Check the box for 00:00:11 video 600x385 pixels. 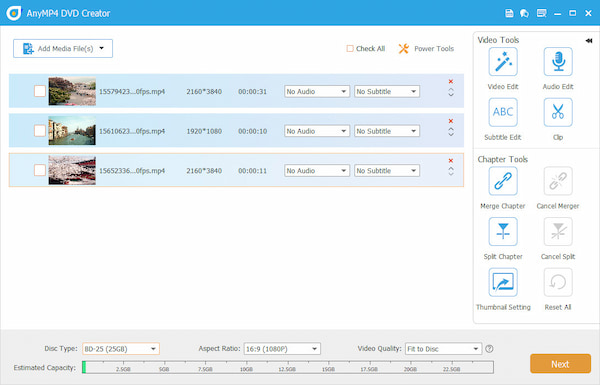coord(40,170)
